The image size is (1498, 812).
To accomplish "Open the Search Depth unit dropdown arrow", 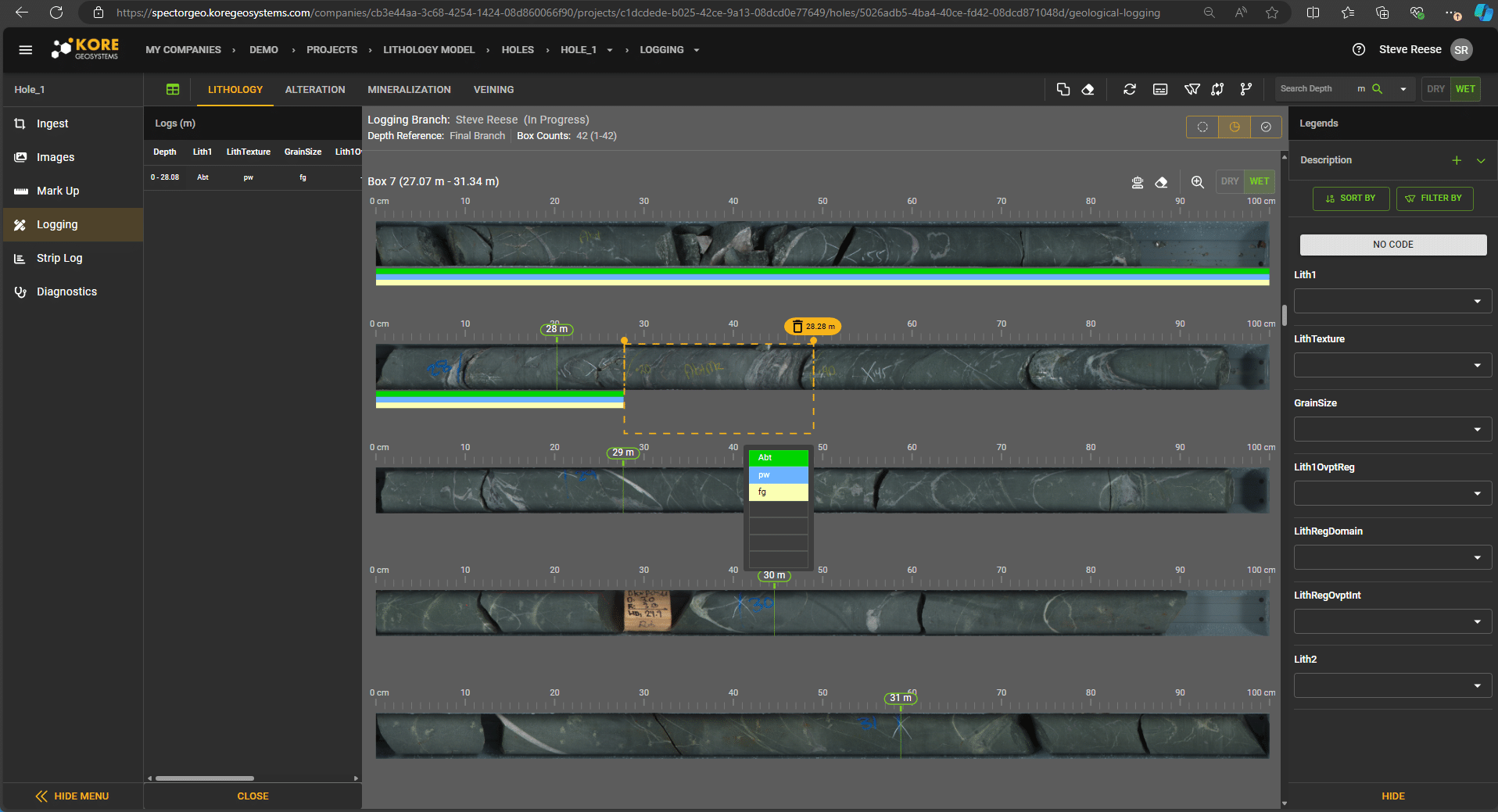I will (x=1403, y=89).
